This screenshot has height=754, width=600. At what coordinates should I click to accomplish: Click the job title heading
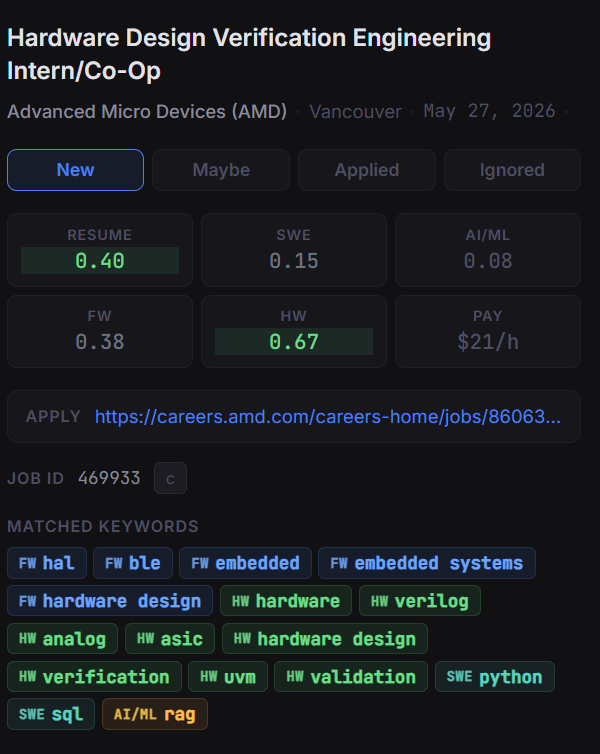coord(249,54)
